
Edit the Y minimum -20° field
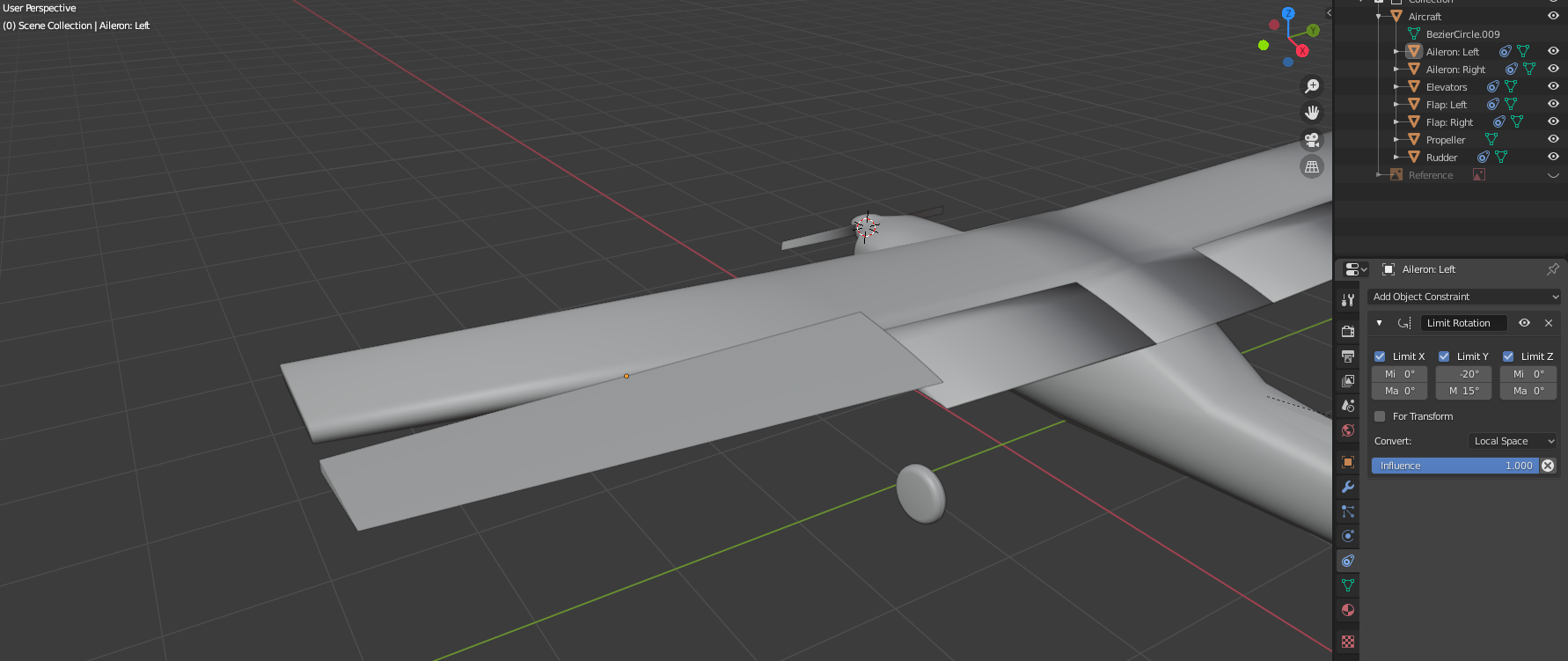(1464, 374)
